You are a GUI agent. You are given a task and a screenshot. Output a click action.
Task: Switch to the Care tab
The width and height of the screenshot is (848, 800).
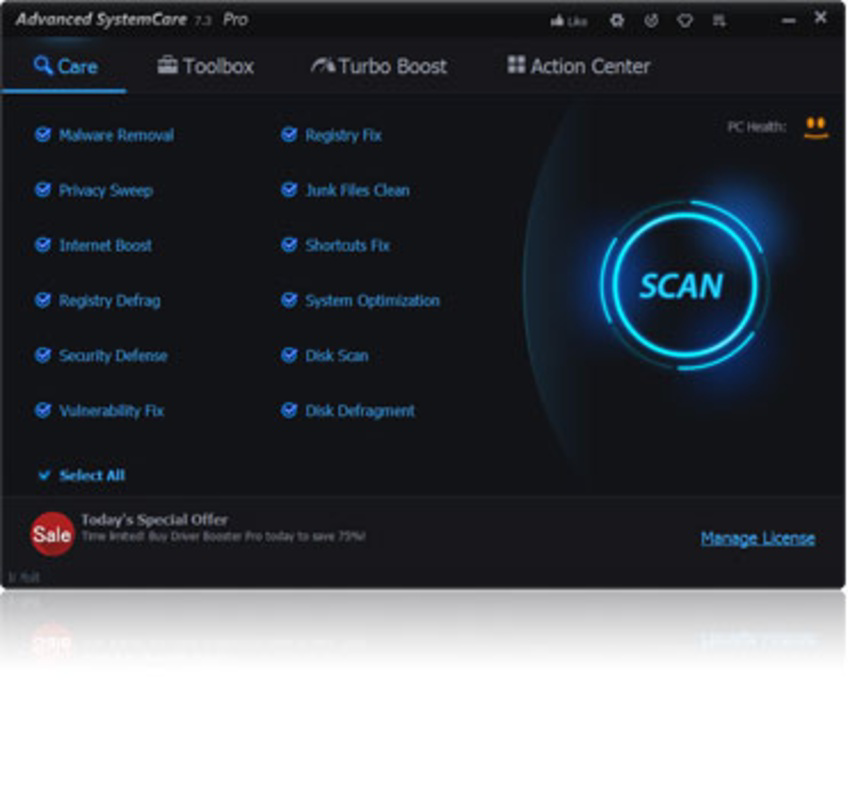(x=65, y=66)
